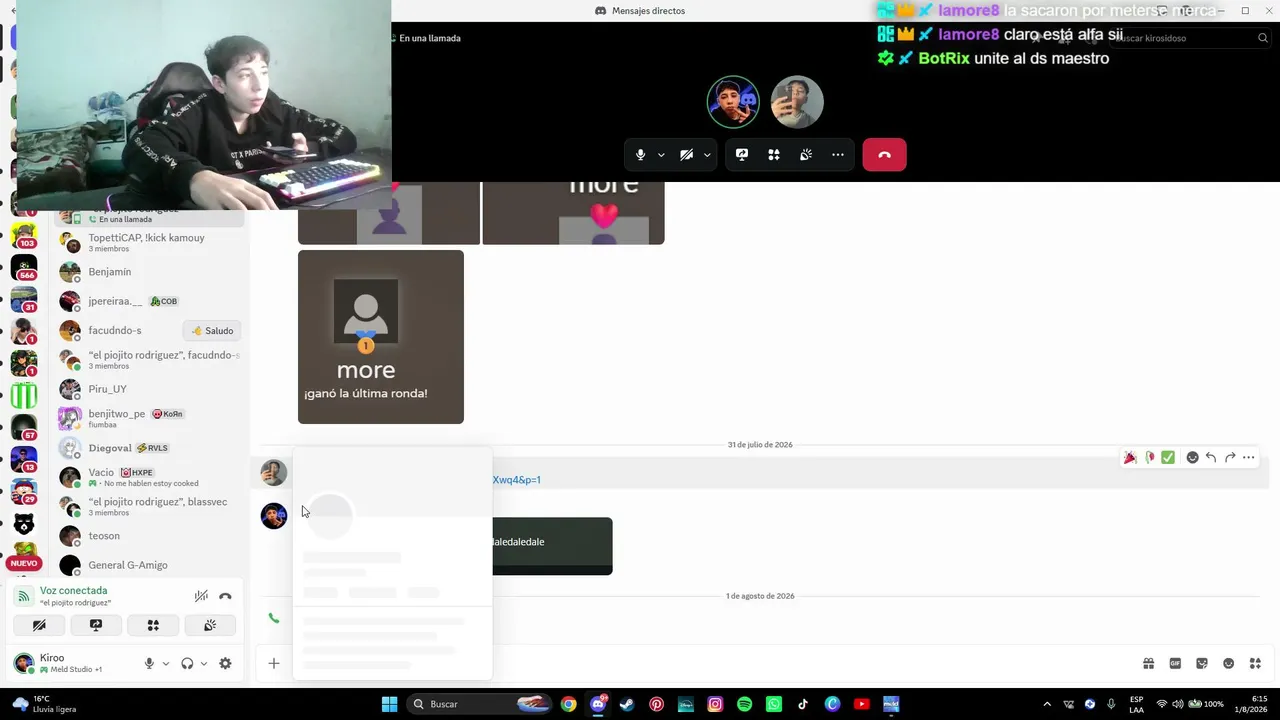Image resolution: width=1280 pixels, height=720 pixels.
Task: Open the link ending in Xwq4&p=1
Action: pyautogui.click(x=516, y=480)
